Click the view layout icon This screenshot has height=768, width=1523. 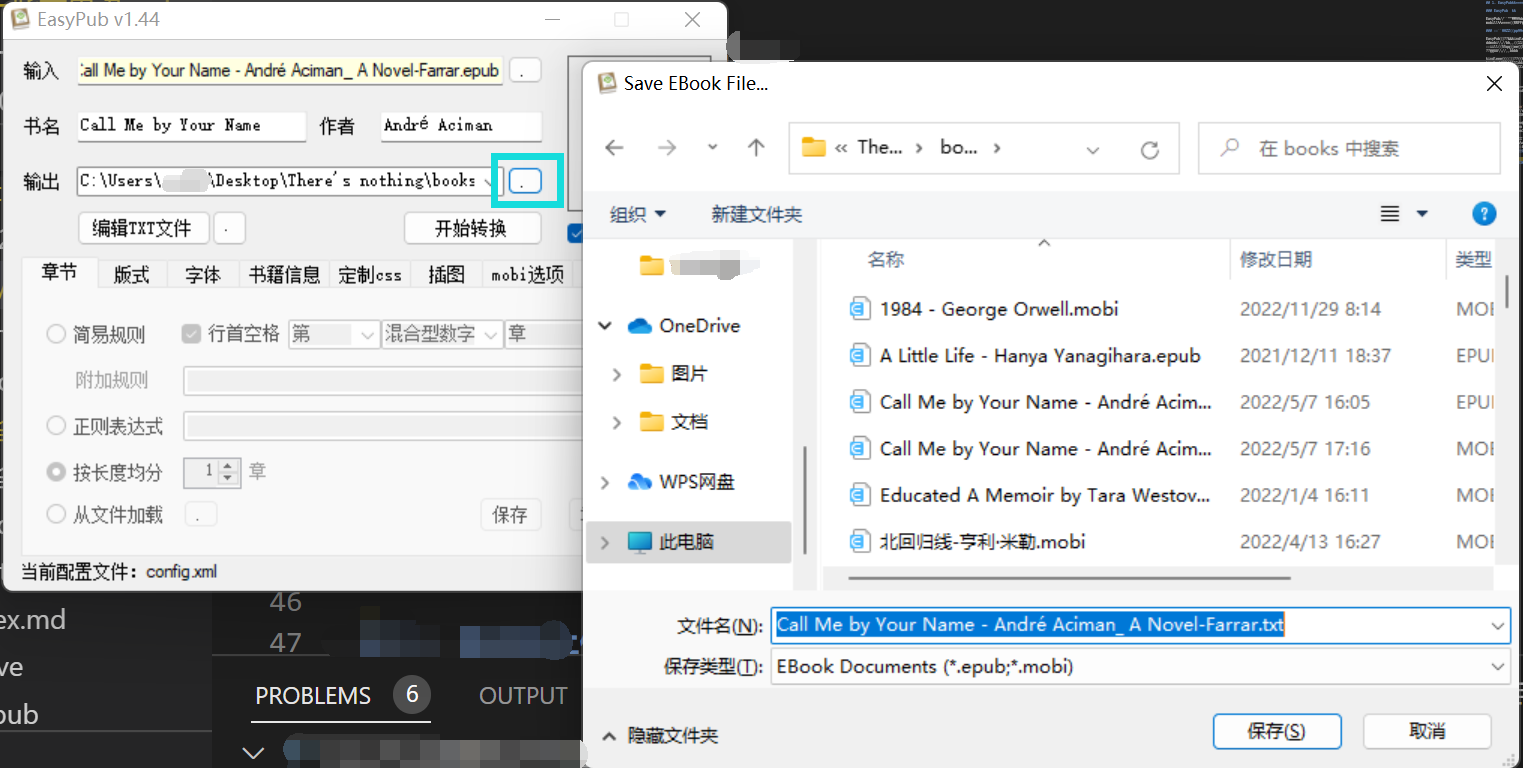[1389, 214]
